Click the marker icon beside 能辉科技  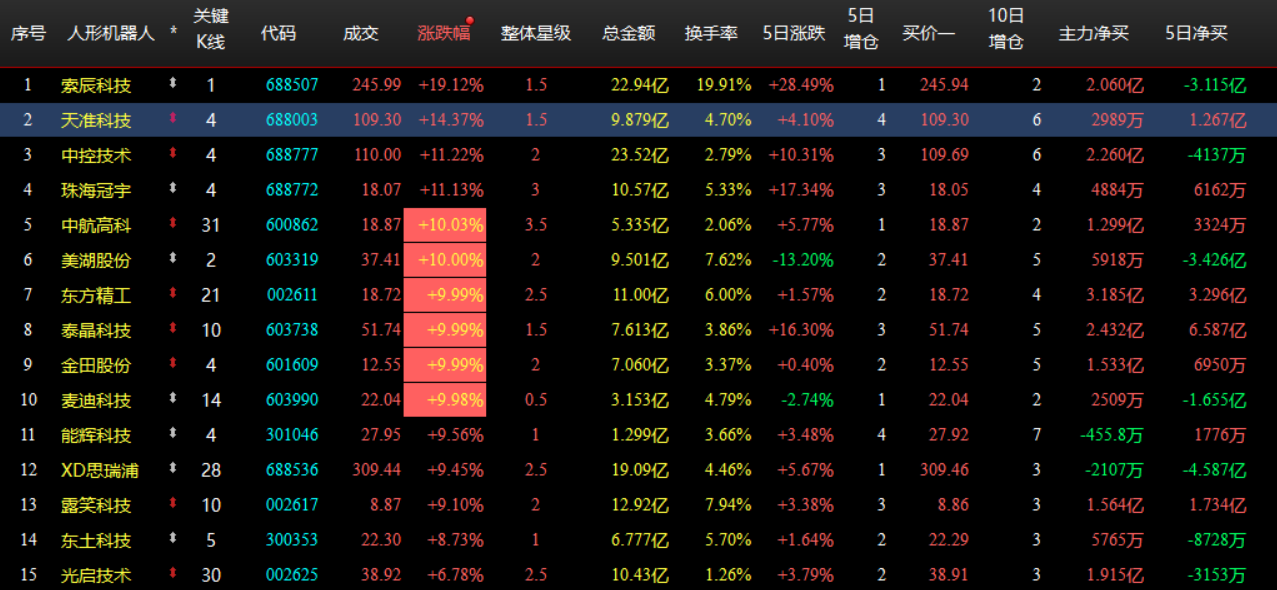tap(173, 434)
